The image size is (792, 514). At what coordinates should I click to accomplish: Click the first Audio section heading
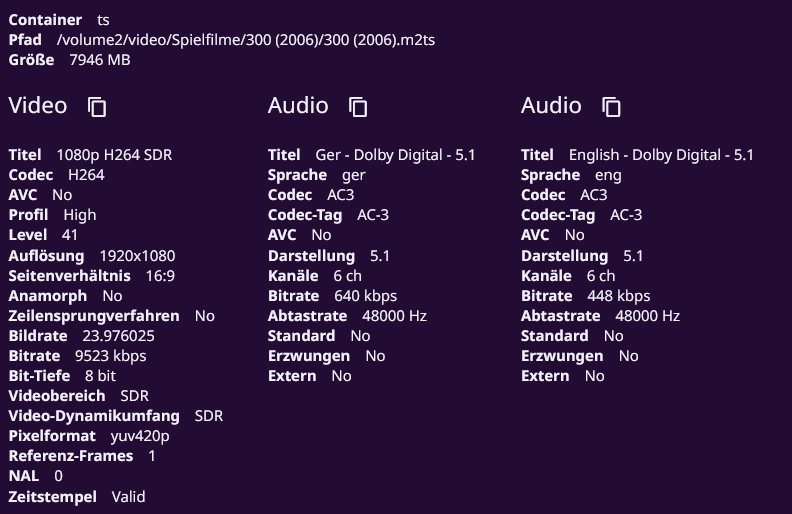[298, 106]
